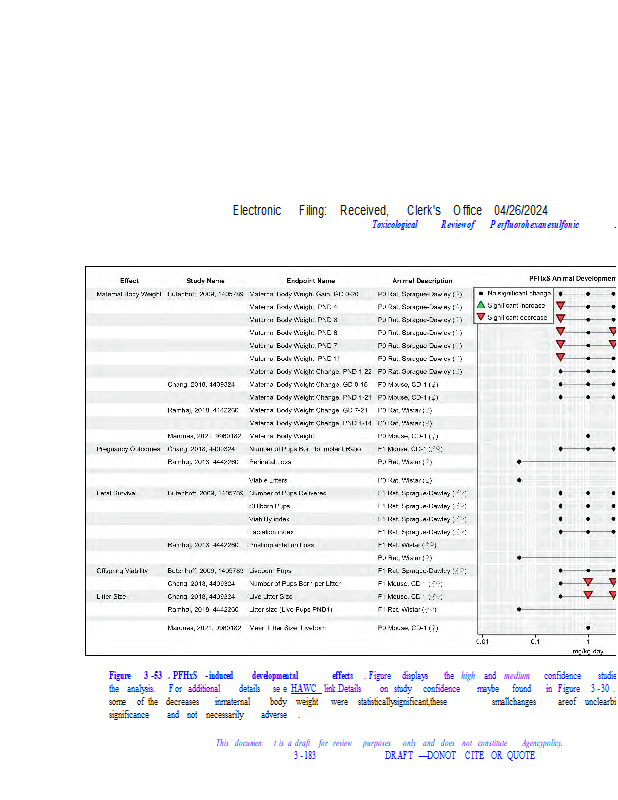Image resolution: width=618 pixels, height=800 pixels.
Task: Click the data point on Viable Litters row
Action: (519, 480)
